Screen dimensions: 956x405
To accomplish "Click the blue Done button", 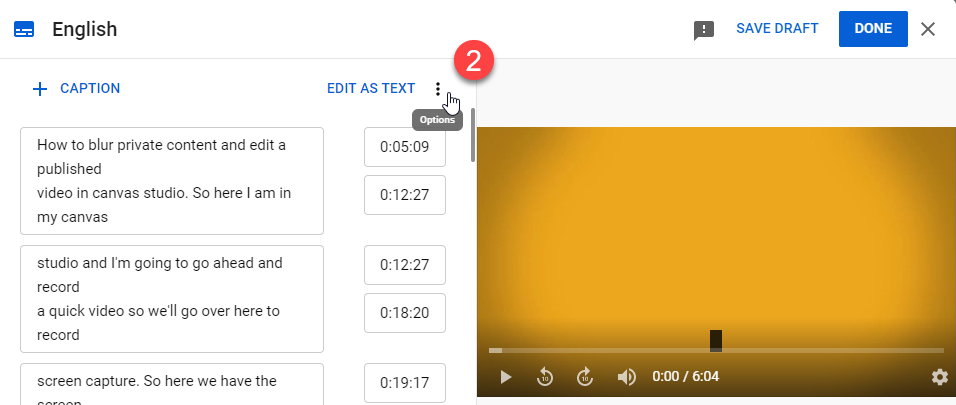I will pyautogui.click(x=873, y=29).
